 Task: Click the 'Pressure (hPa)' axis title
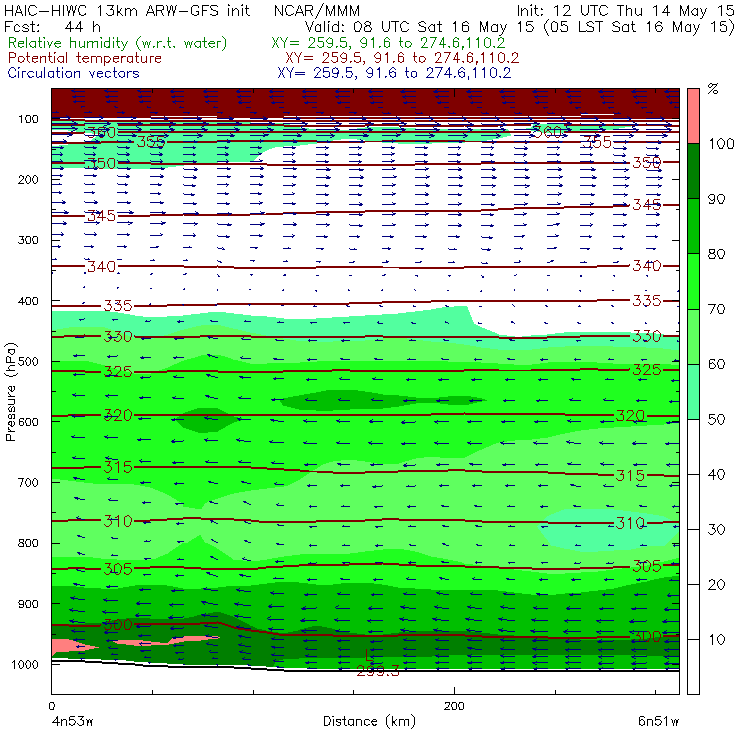10,392
